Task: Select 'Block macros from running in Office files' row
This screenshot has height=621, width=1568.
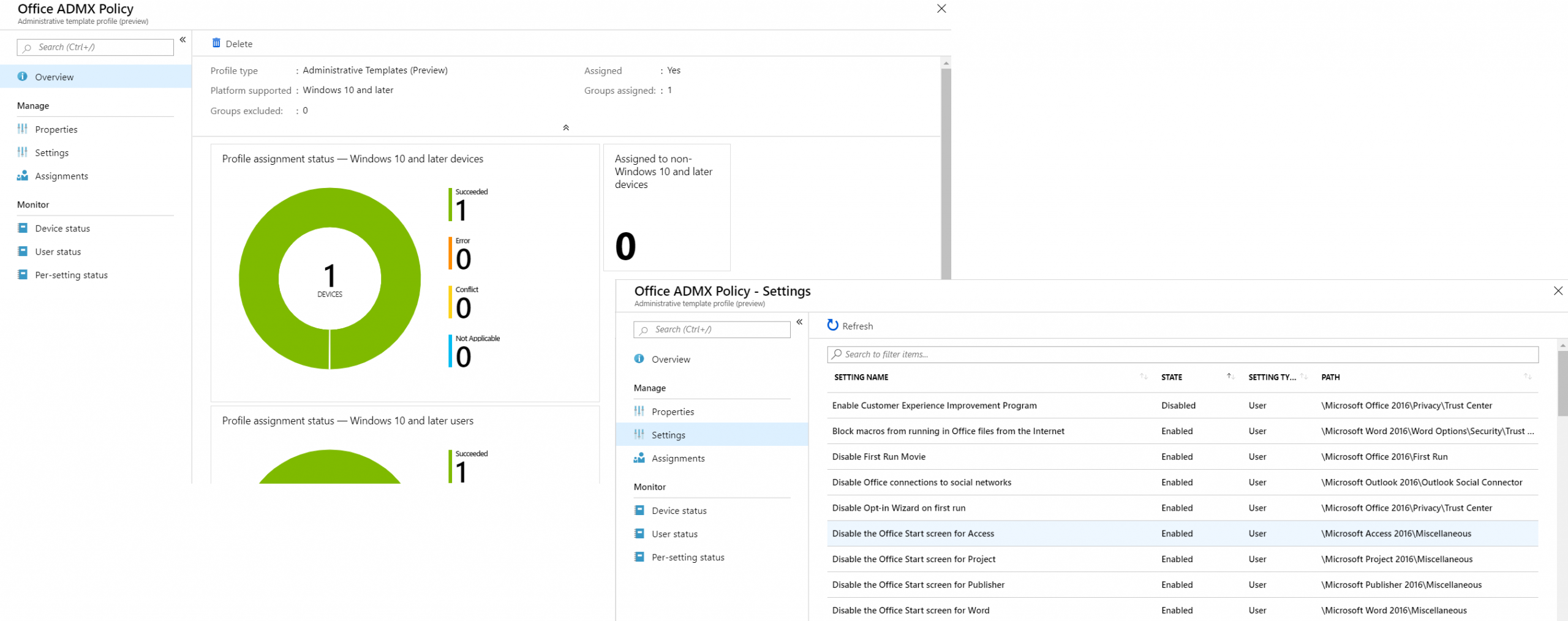Action: coord(1183,431)
